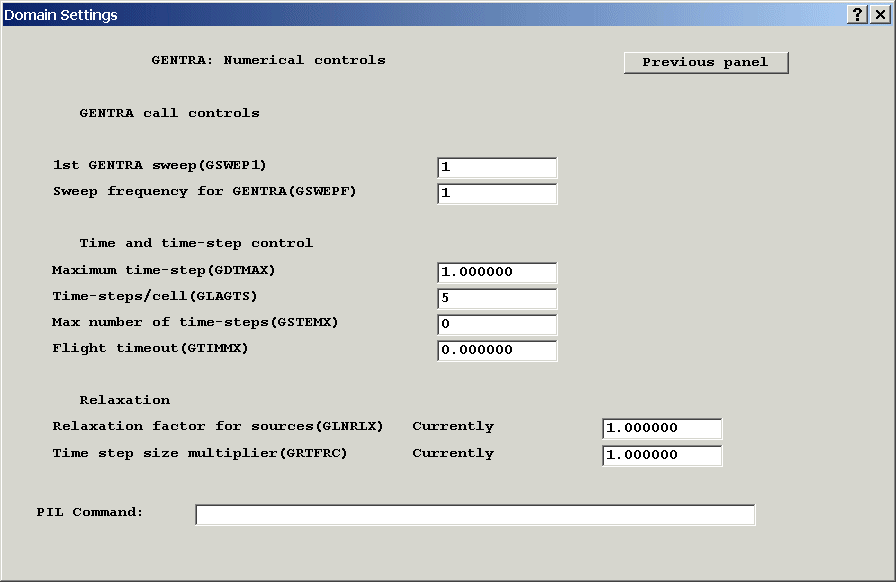Select the Flight timeout (GTIMMX) value box
This screenshot has height=582, width=896.
click(497, 351)
